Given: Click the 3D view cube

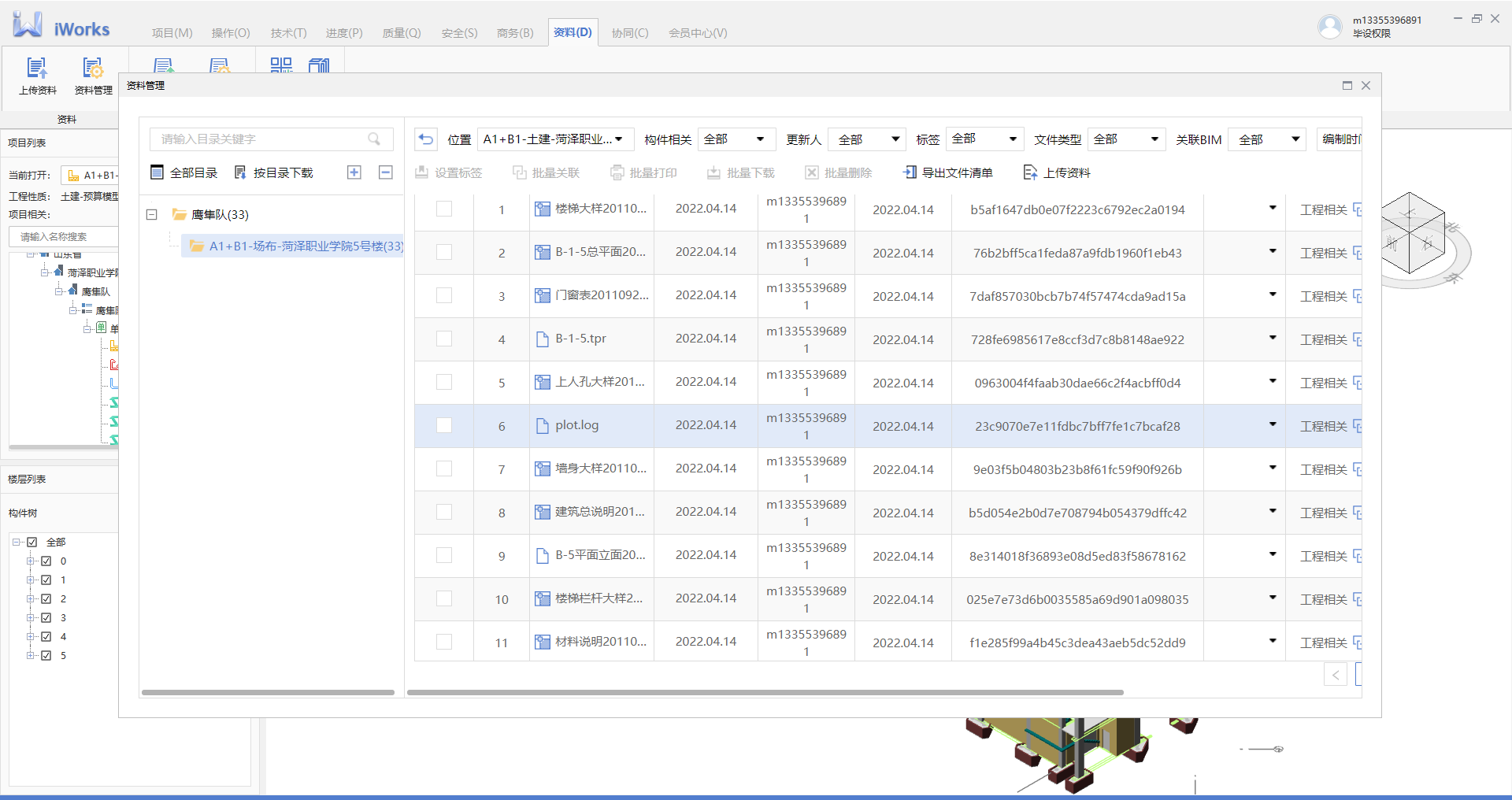Looking at the screenshot, I should pyautogui.click(x=1410, y=233).
